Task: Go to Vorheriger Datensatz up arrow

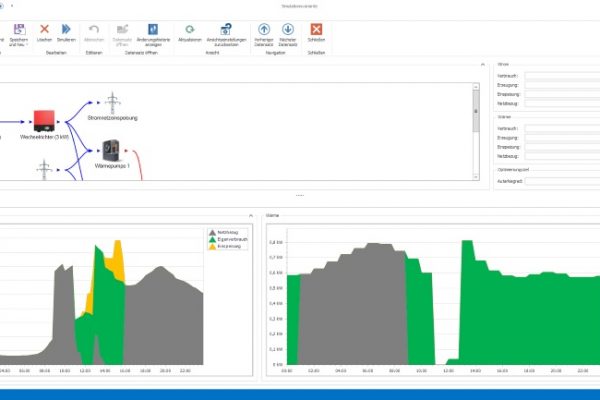Action: coord(264,29)
